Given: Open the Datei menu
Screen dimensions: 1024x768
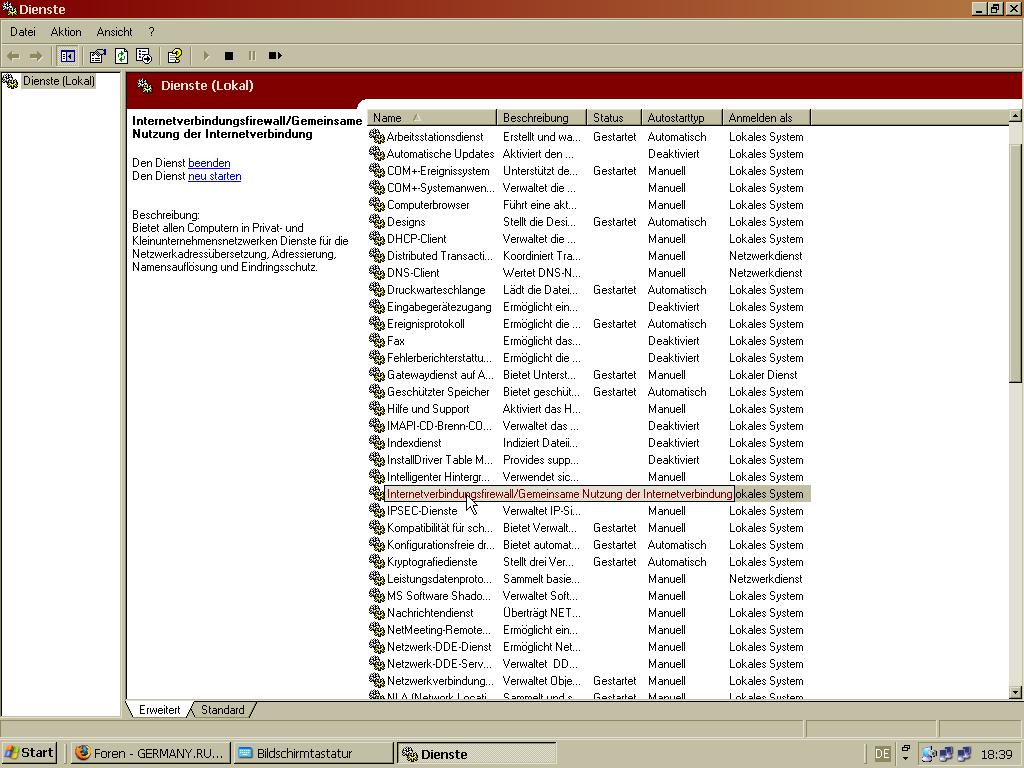Looking at the screenshot, I should click(23, 32).
